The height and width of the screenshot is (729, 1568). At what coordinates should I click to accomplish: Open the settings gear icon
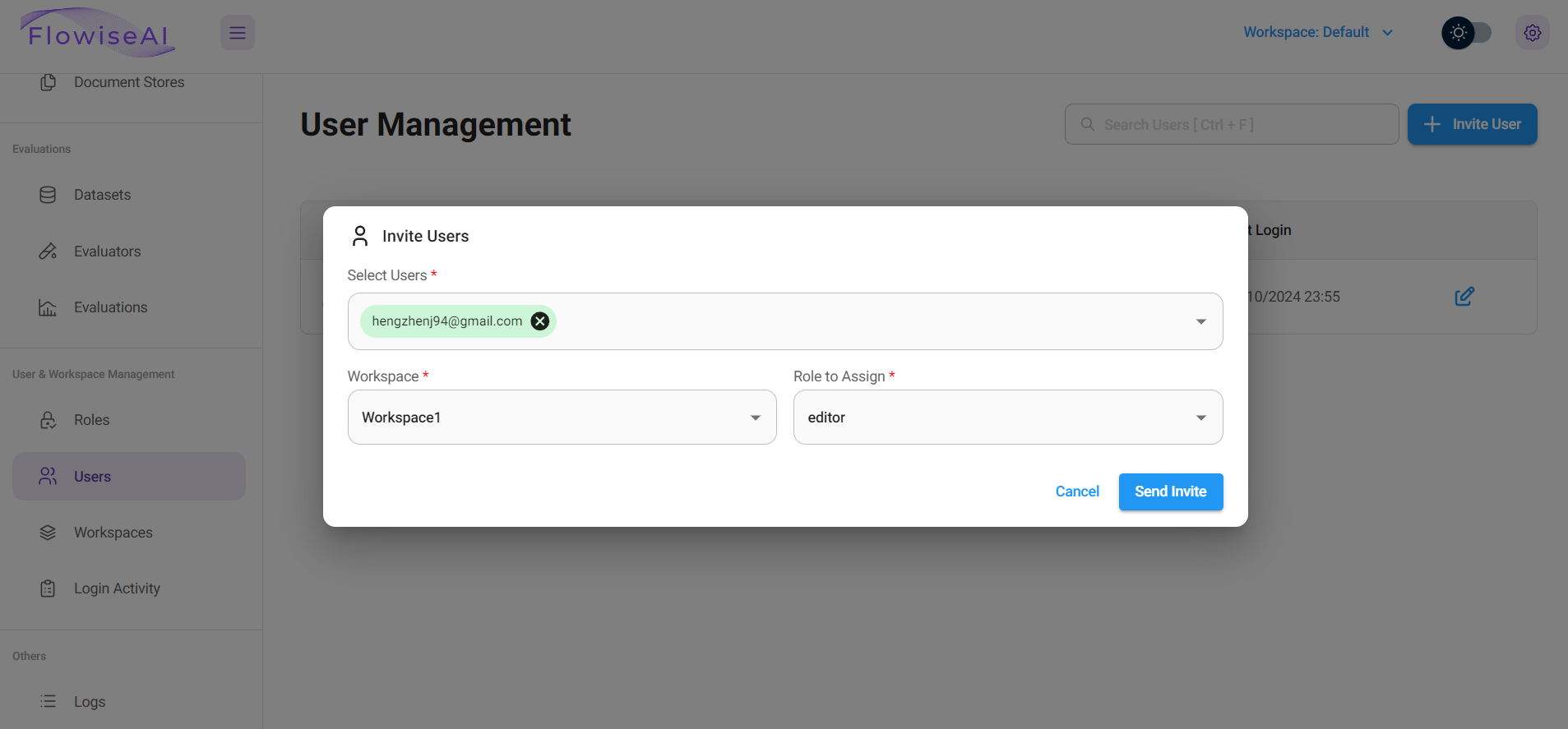point(1532,33)
